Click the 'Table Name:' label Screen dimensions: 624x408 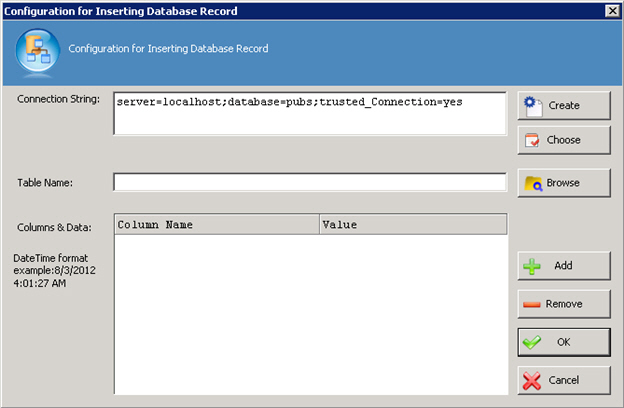tap(45, 183)
